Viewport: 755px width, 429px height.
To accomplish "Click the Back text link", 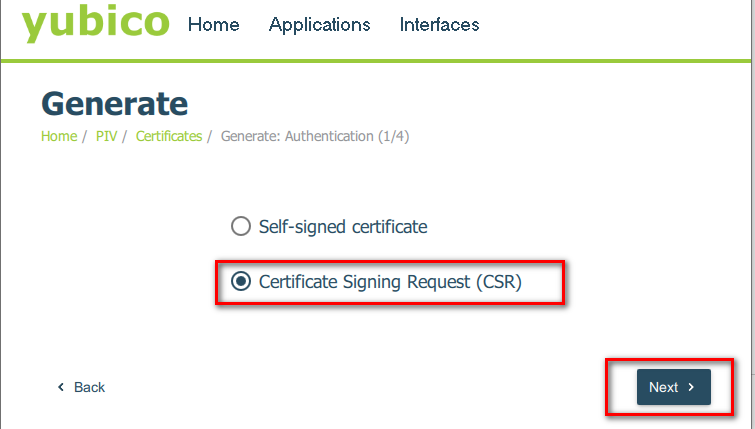I will click(x=89, y=387).
